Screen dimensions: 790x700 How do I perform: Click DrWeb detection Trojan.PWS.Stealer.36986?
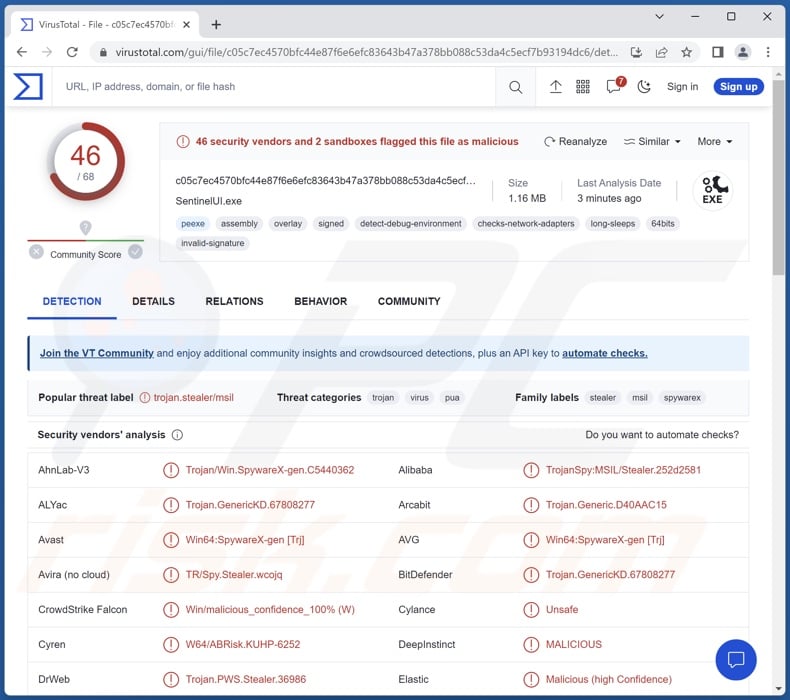point(245,679)
